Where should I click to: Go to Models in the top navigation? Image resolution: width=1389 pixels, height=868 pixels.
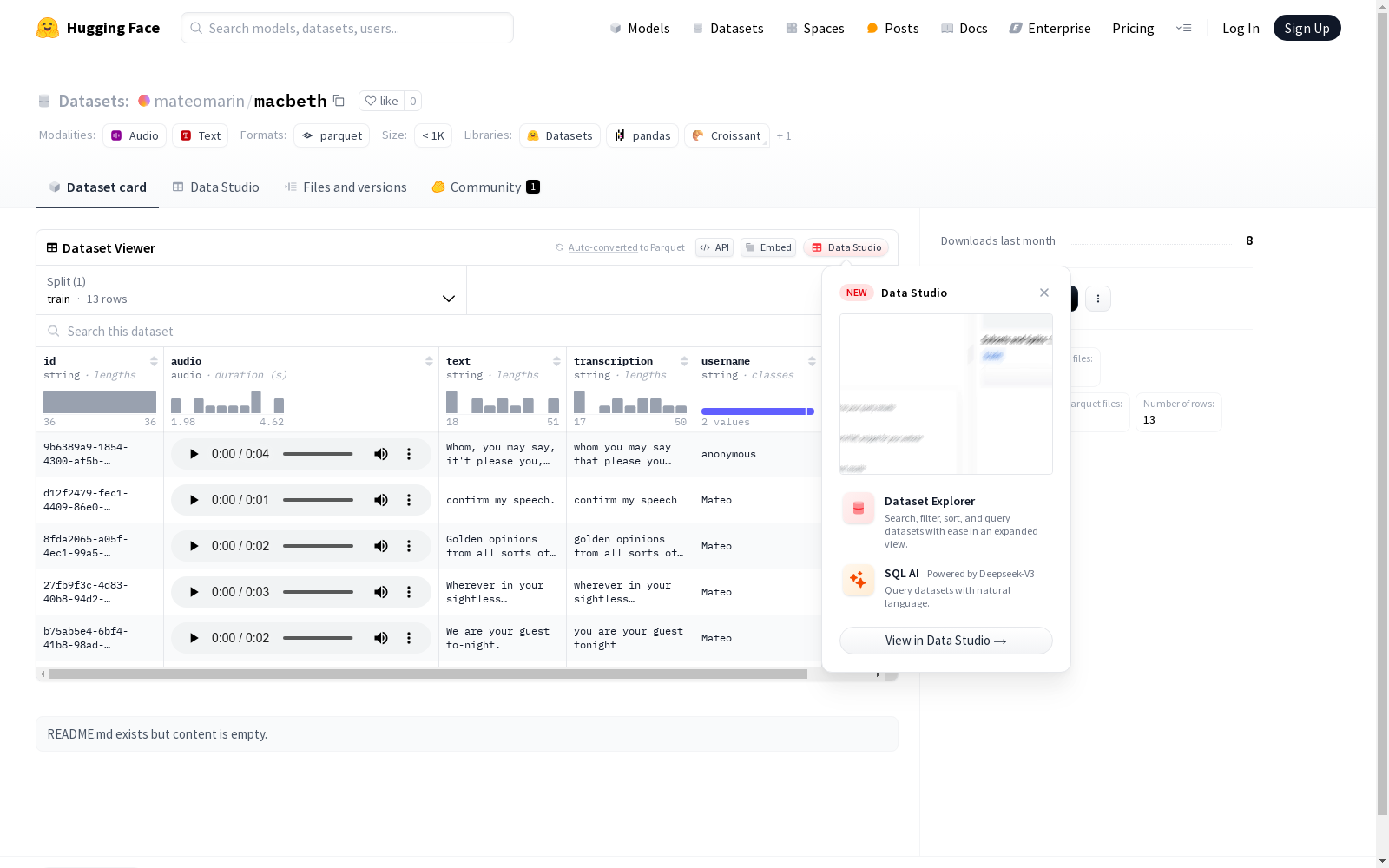click(x=640, y=28)
